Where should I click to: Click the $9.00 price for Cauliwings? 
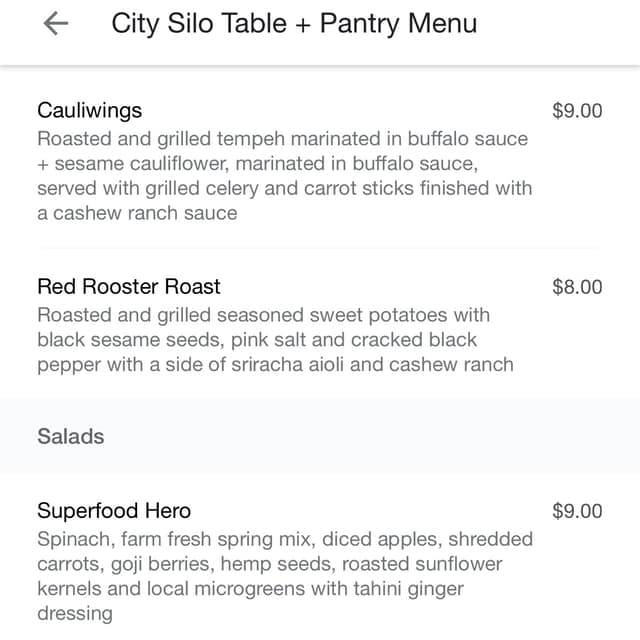tap(577, 111)
